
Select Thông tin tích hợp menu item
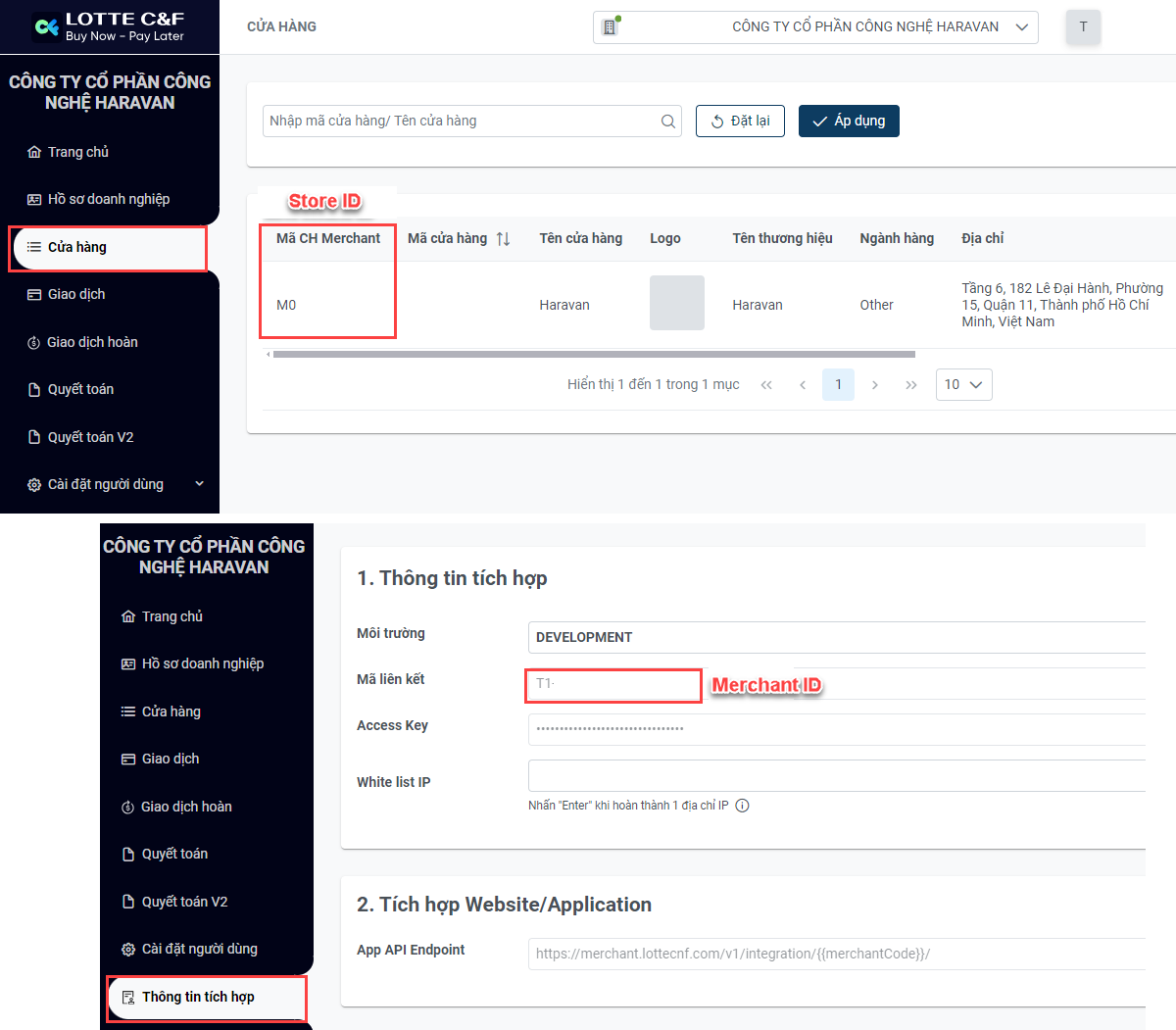pyautogui.click(x=207, y=998)
